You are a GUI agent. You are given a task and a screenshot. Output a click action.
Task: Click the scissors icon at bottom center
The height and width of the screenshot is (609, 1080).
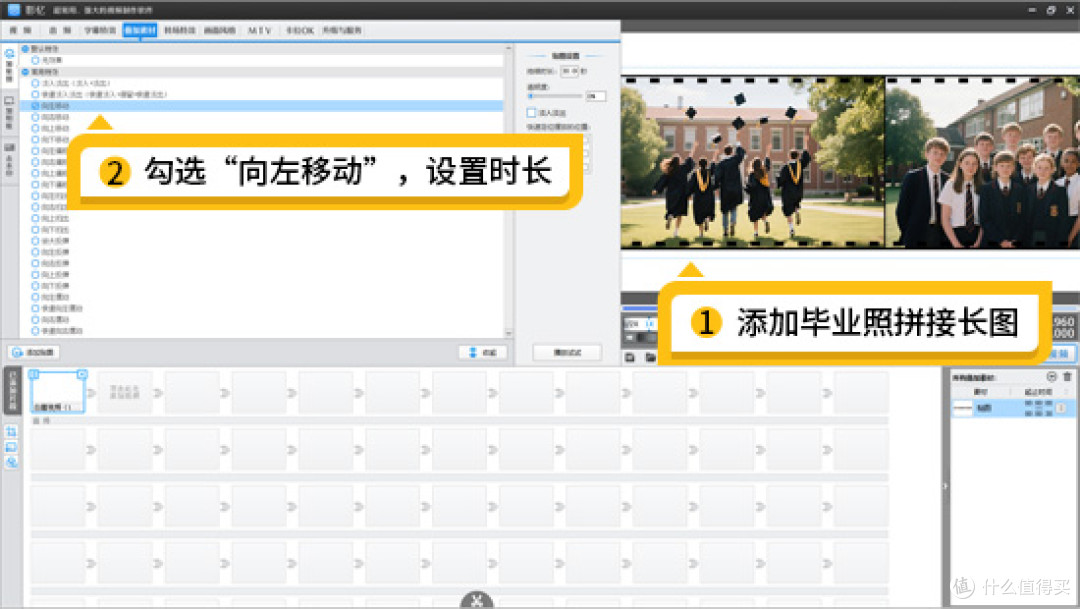click(x=477, y=601)
